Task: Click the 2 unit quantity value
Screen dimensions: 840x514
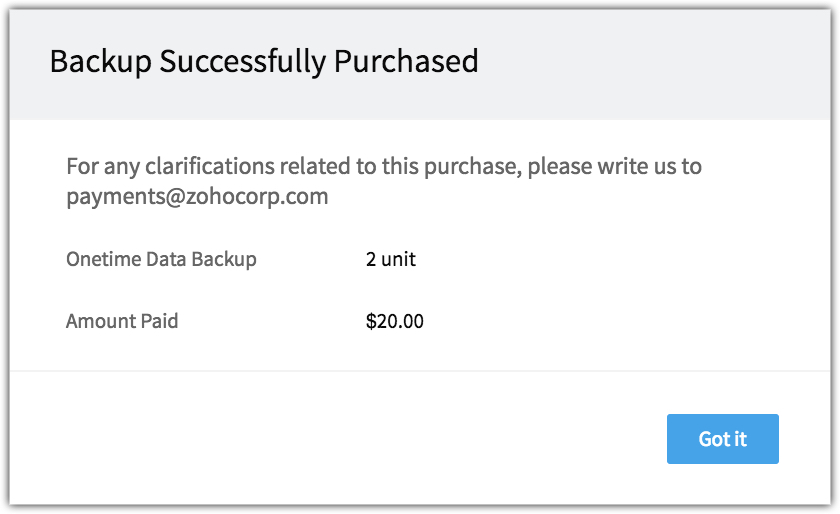Action: point(390,259)
